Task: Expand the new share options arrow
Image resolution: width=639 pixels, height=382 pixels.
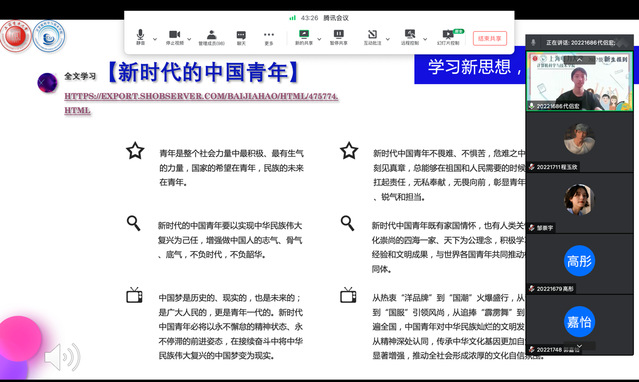Action: point(319,39)
